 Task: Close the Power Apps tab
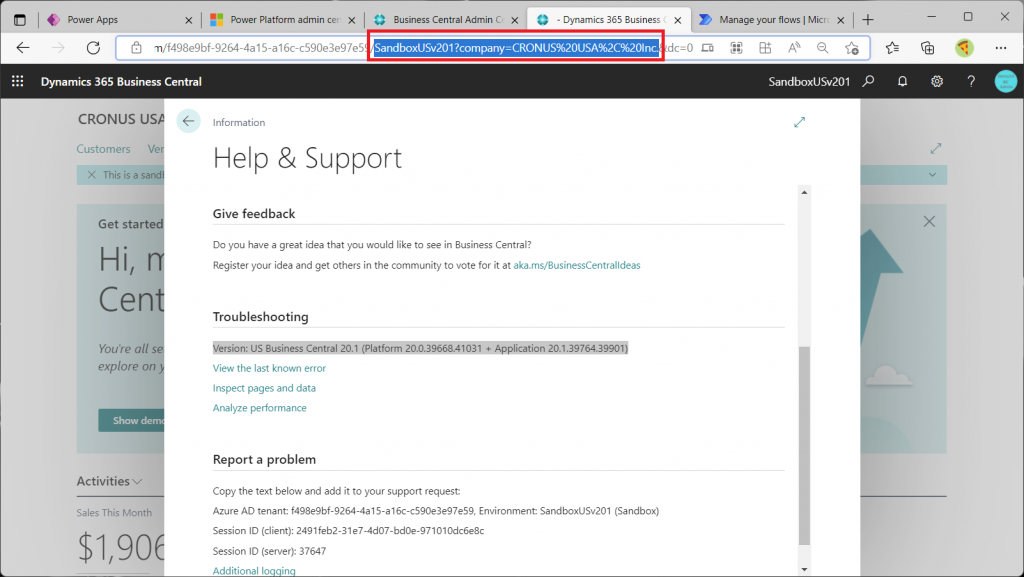click(189, 20)
